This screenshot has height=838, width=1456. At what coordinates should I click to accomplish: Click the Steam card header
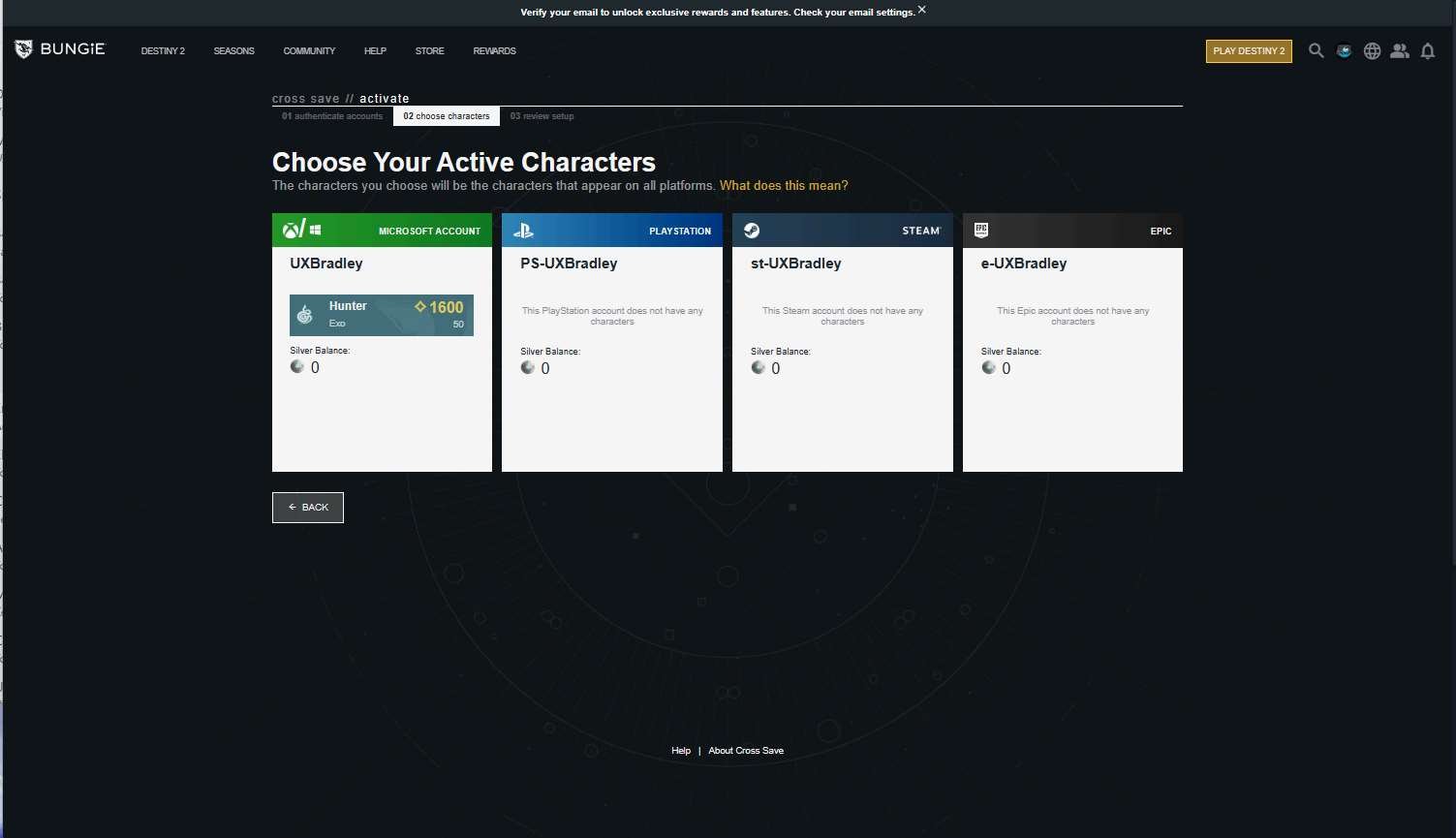click(842, 231)
